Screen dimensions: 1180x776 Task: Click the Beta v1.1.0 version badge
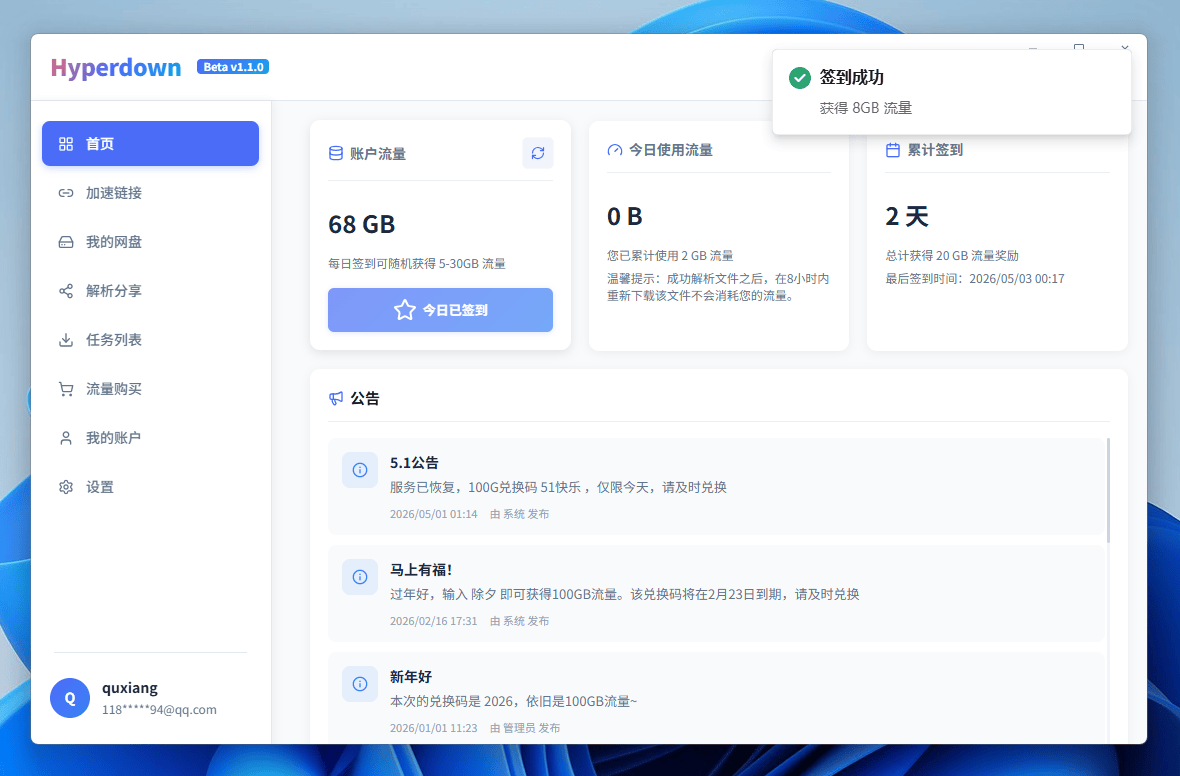click(x=233, y=67)
